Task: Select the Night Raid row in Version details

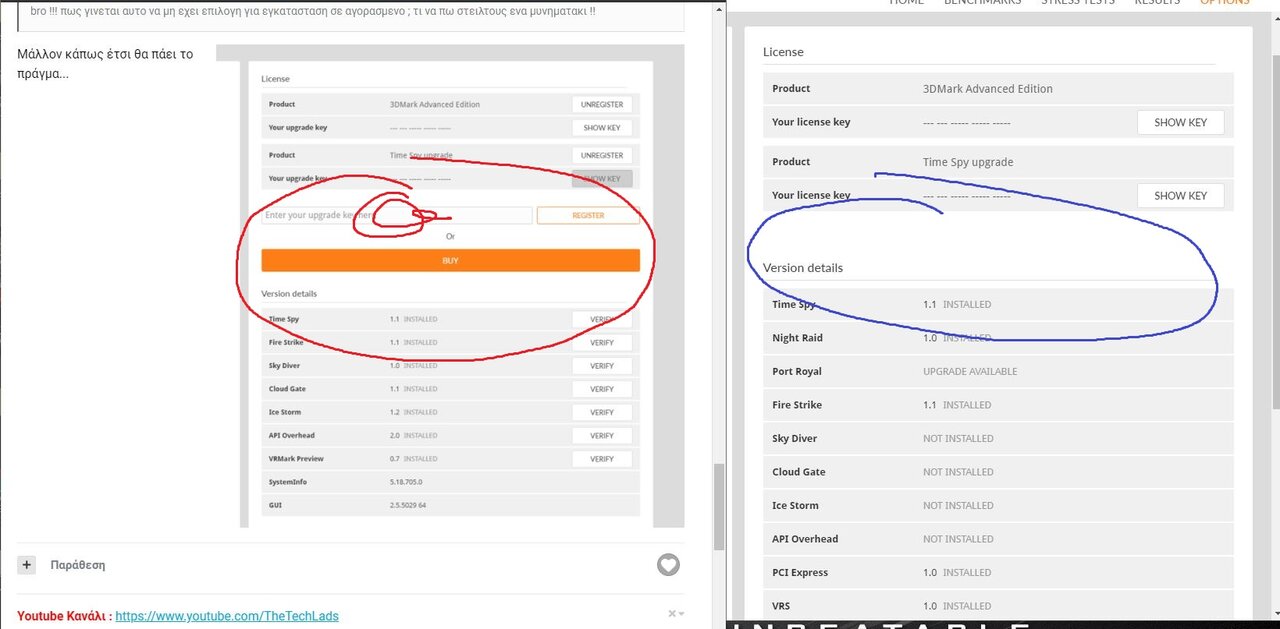Action: tap(998, 338)
